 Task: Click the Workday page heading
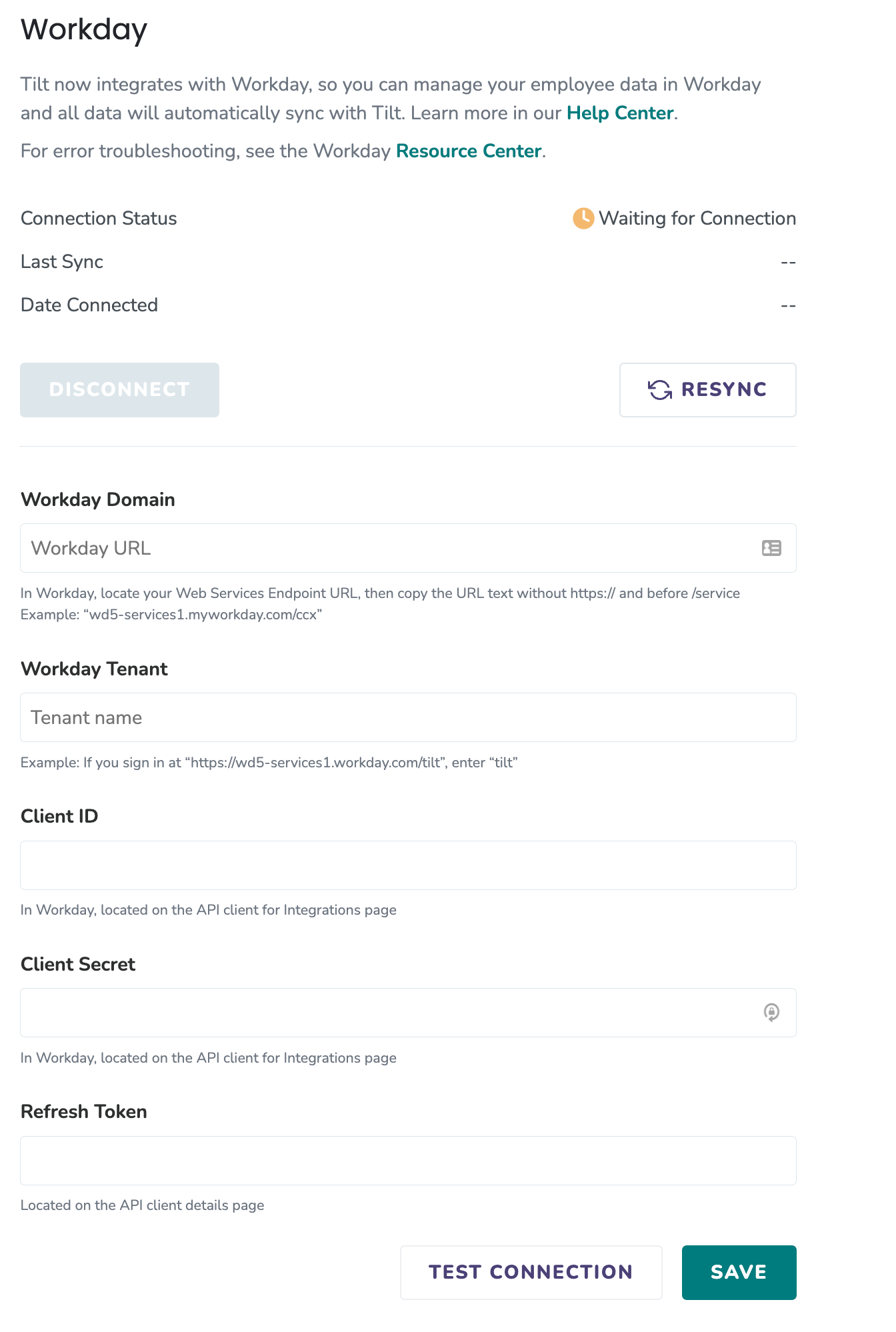click(84, 30)
